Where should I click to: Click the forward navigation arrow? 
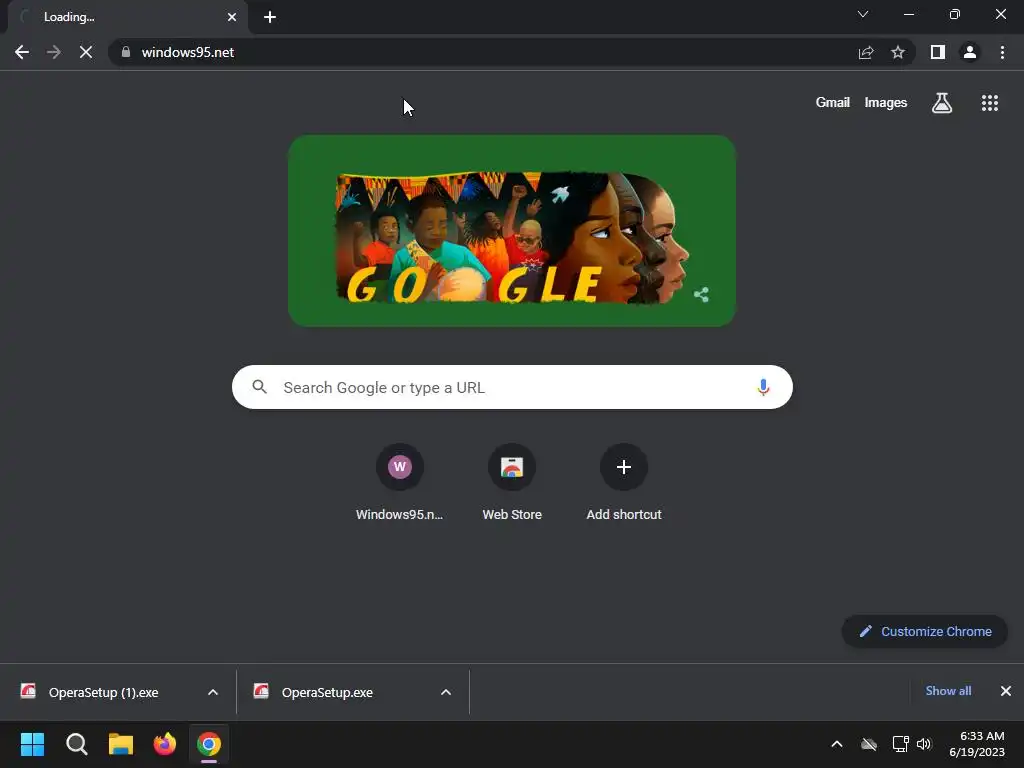point(54,52)
